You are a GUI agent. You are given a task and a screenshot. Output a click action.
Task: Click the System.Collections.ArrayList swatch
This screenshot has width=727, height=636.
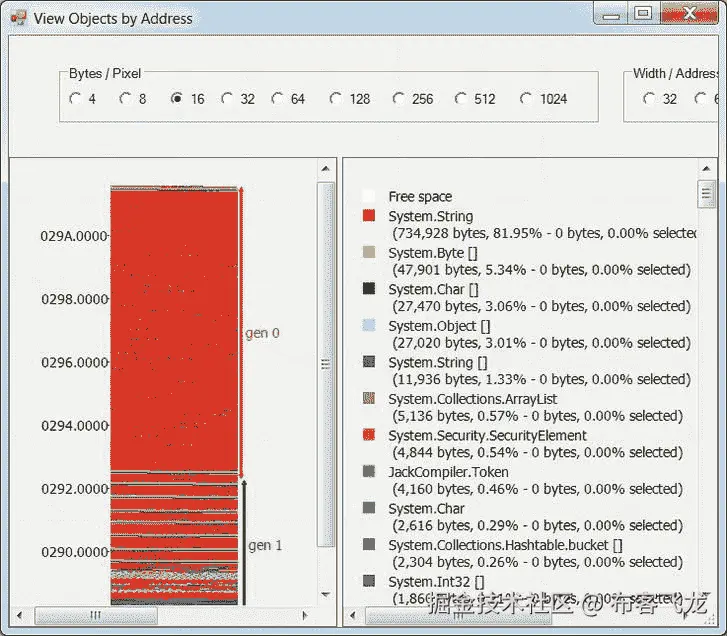tap(369, 398)
